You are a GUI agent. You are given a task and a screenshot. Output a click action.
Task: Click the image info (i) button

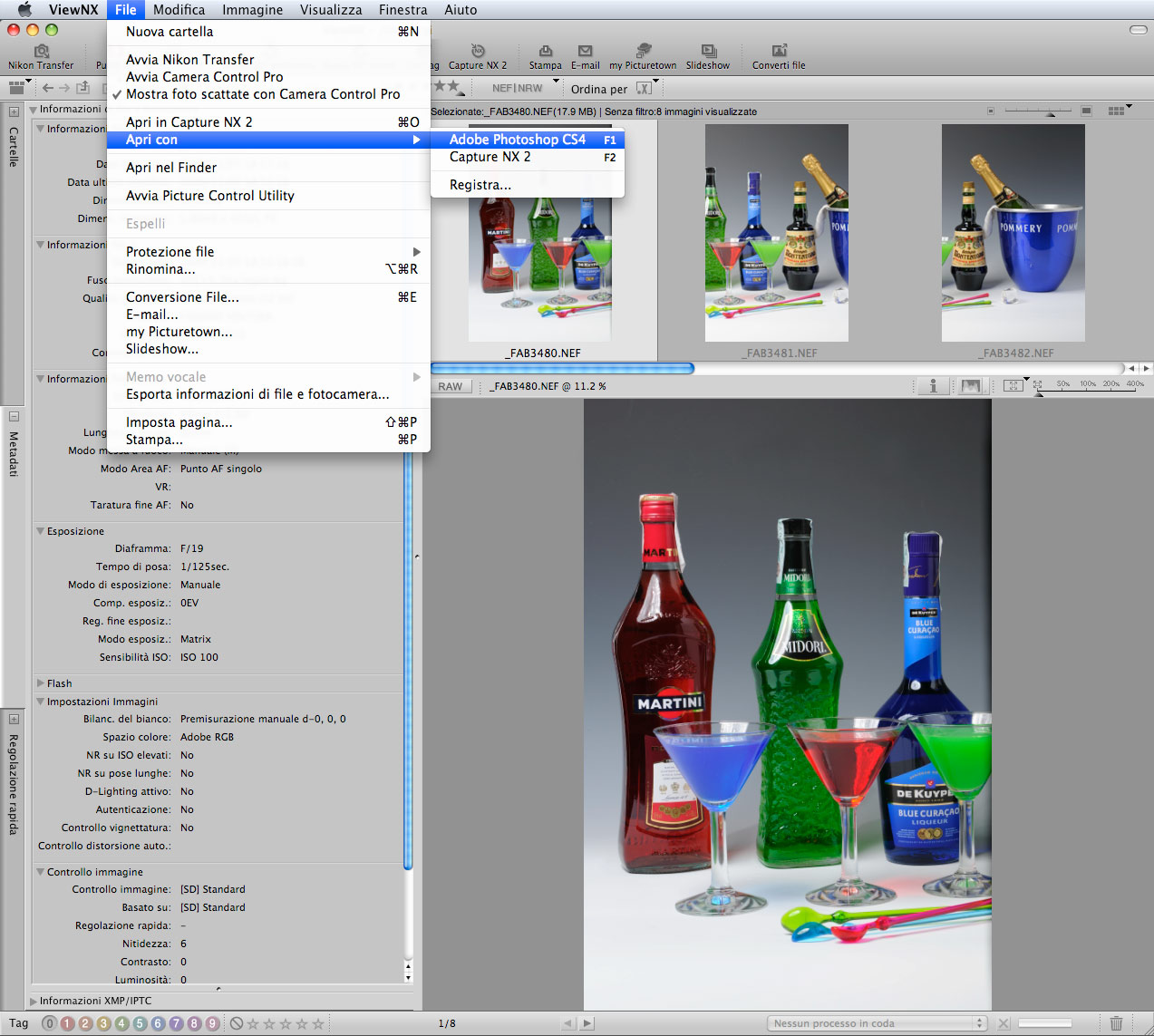click(x=933, y=386)
